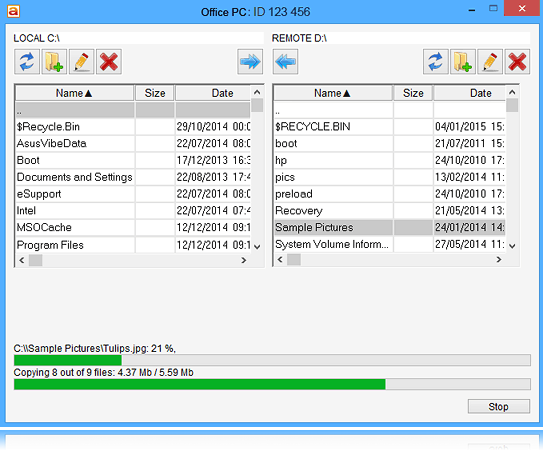This screenshot has width=543, height=452.
Task: Create new folder in remote pane
Action: point(463,62)
